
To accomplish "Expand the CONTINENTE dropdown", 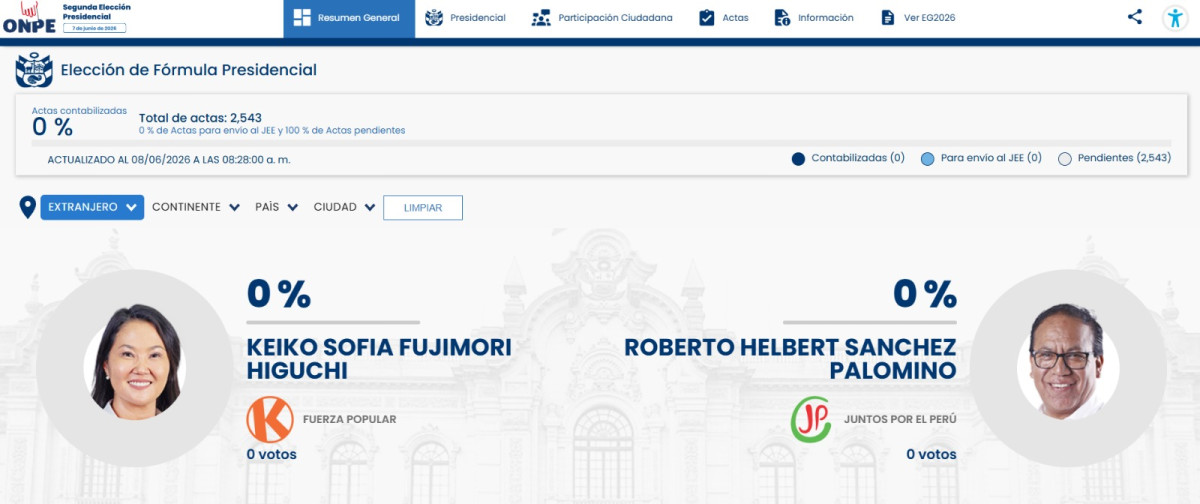I will (x=196, y=207).
